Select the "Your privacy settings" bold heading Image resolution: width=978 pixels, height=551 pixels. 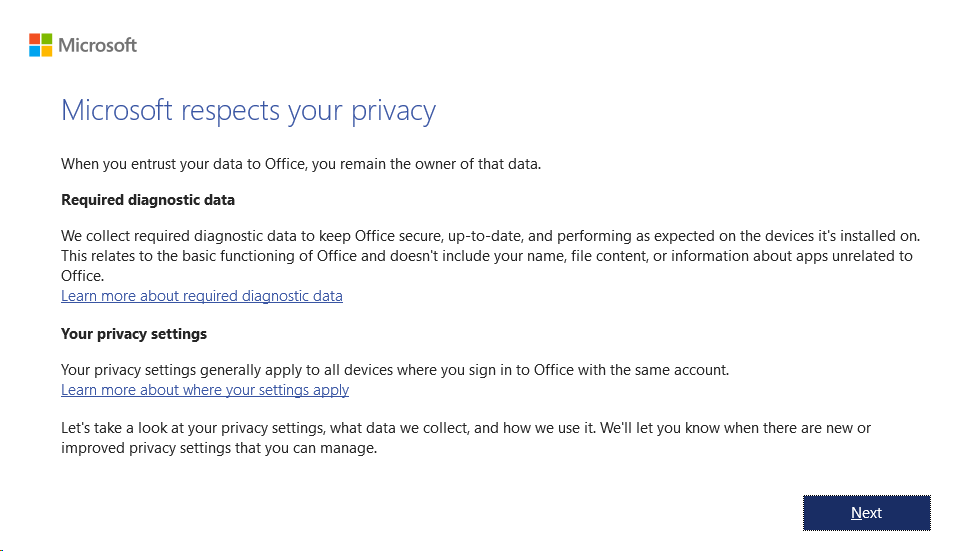133,334
